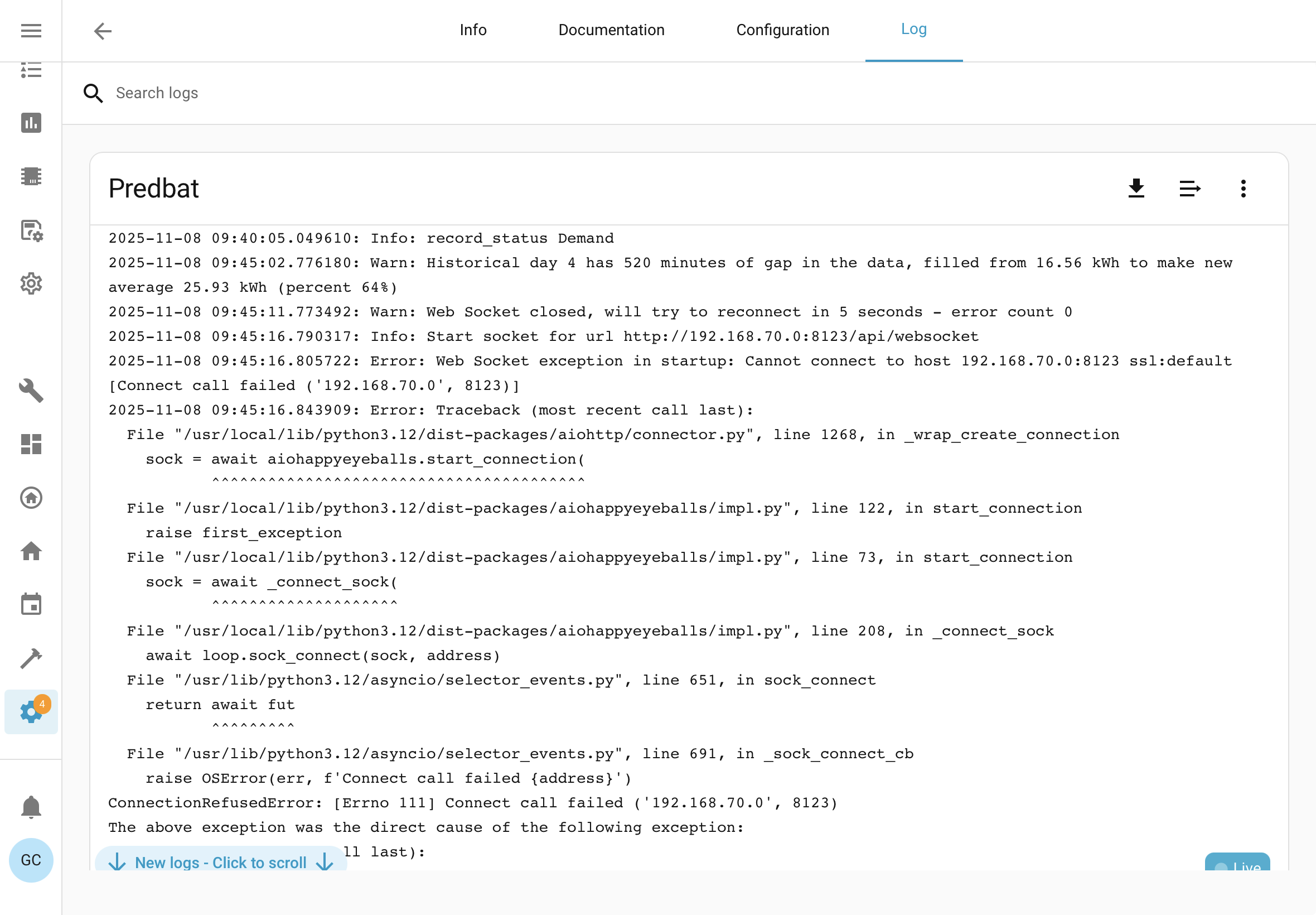The image size is (1316, 915).
Task: Open the hammer developer tools icon
Action: click(x=31, y=658)
